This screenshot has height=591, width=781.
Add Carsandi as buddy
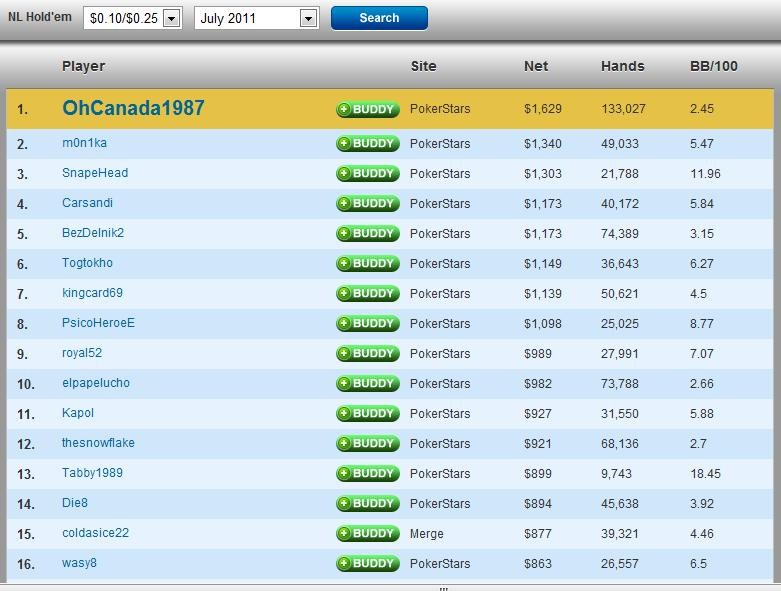point(368,203)
